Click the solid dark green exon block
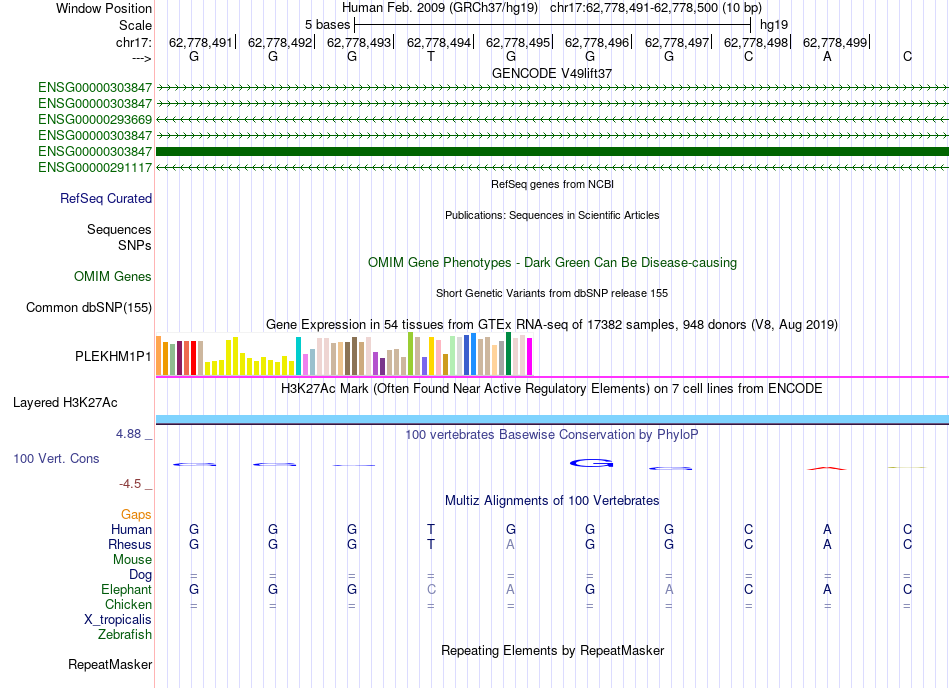Screen dimensions: 950x688 [x=552, y=151]
